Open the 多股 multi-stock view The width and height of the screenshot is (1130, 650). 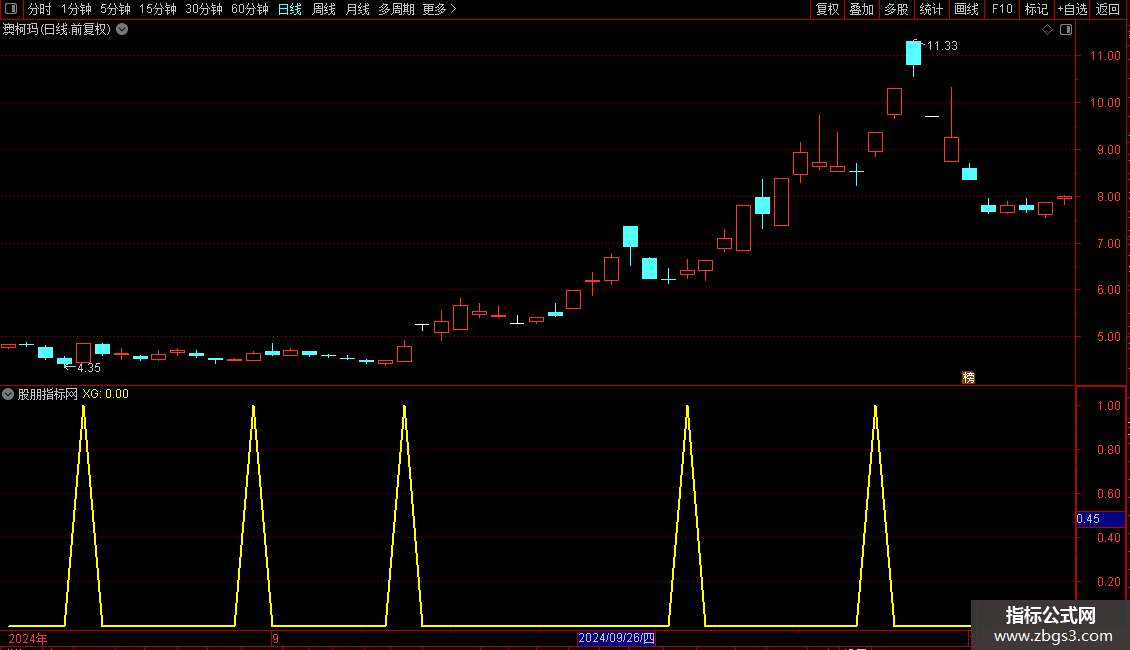click(x=896, y=9)
